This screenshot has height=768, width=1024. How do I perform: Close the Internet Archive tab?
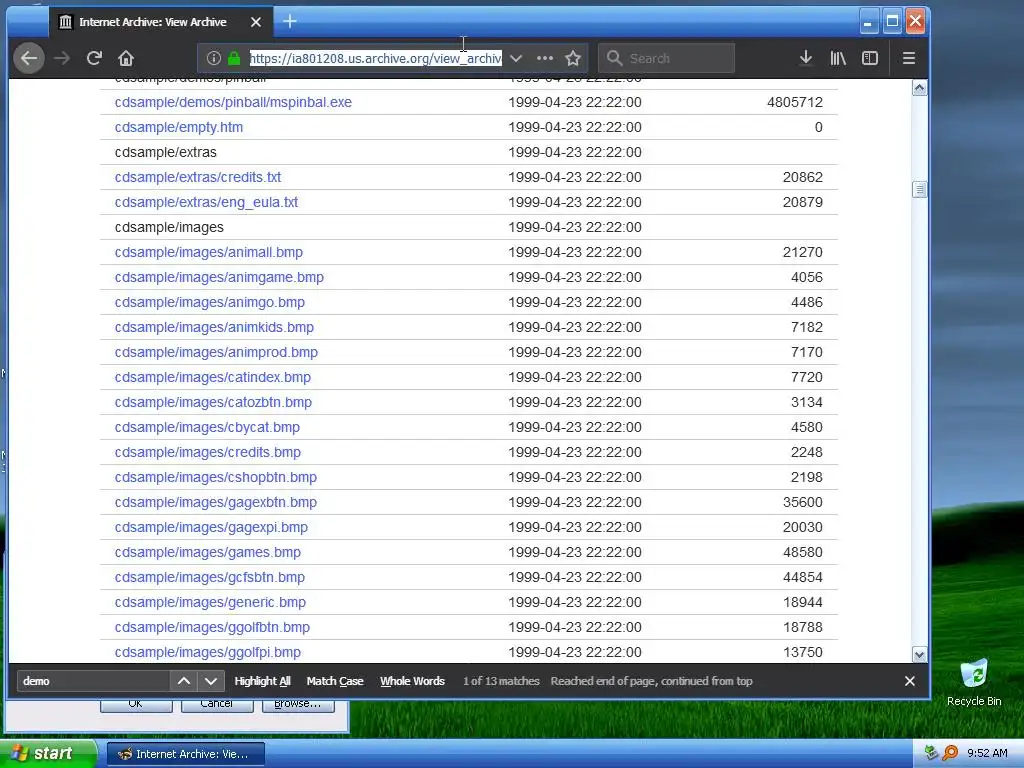coord(256,22)
